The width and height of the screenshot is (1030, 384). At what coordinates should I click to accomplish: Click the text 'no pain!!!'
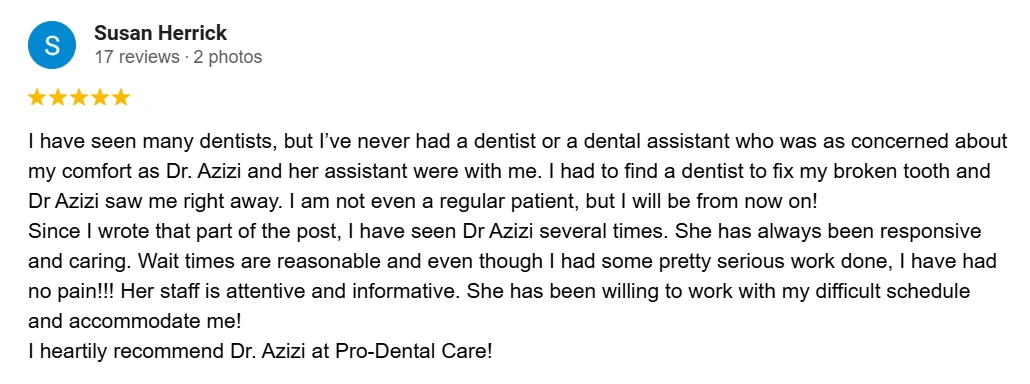pyautogui.click(x=72, y=292)
